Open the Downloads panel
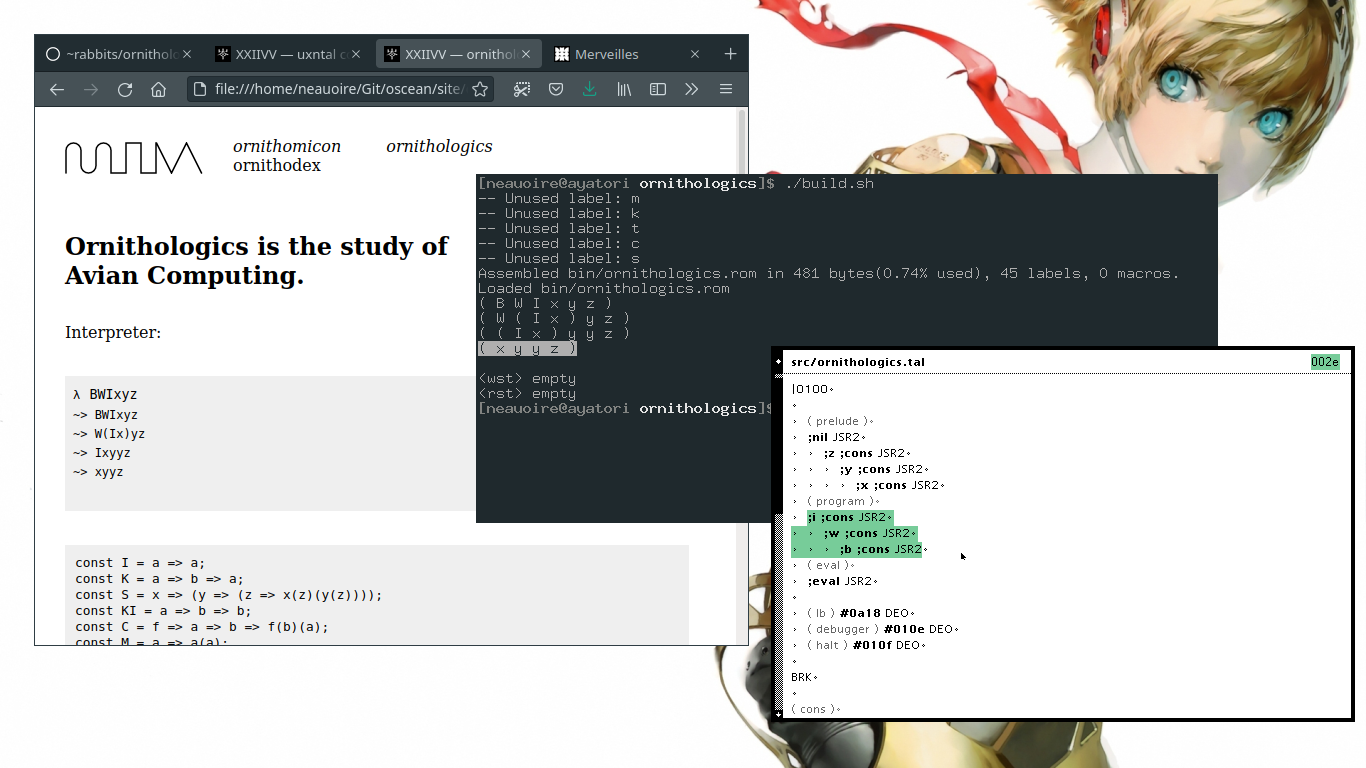The image size is (1366, 768). [590, 90]
